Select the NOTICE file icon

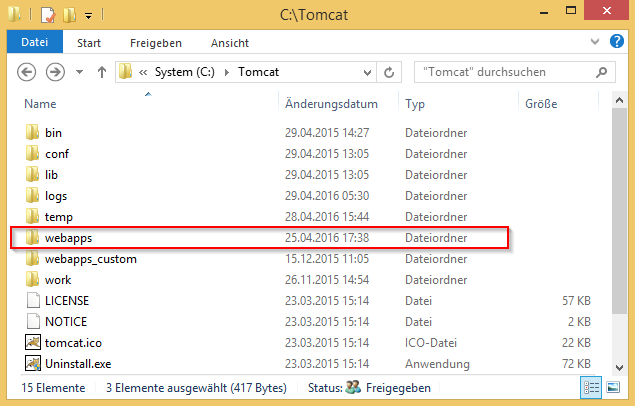click(33, 321)
